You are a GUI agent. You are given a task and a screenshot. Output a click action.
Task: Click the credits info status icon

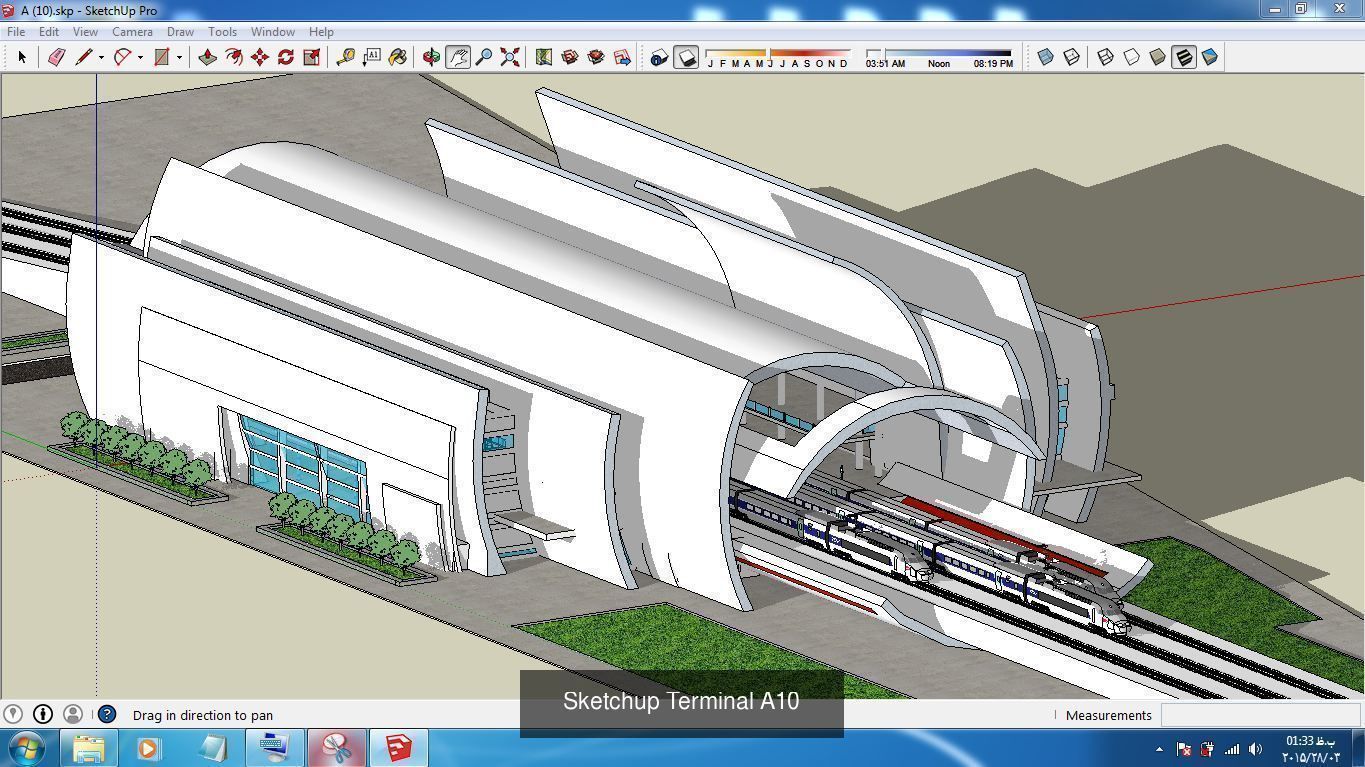tap(42, 714)
